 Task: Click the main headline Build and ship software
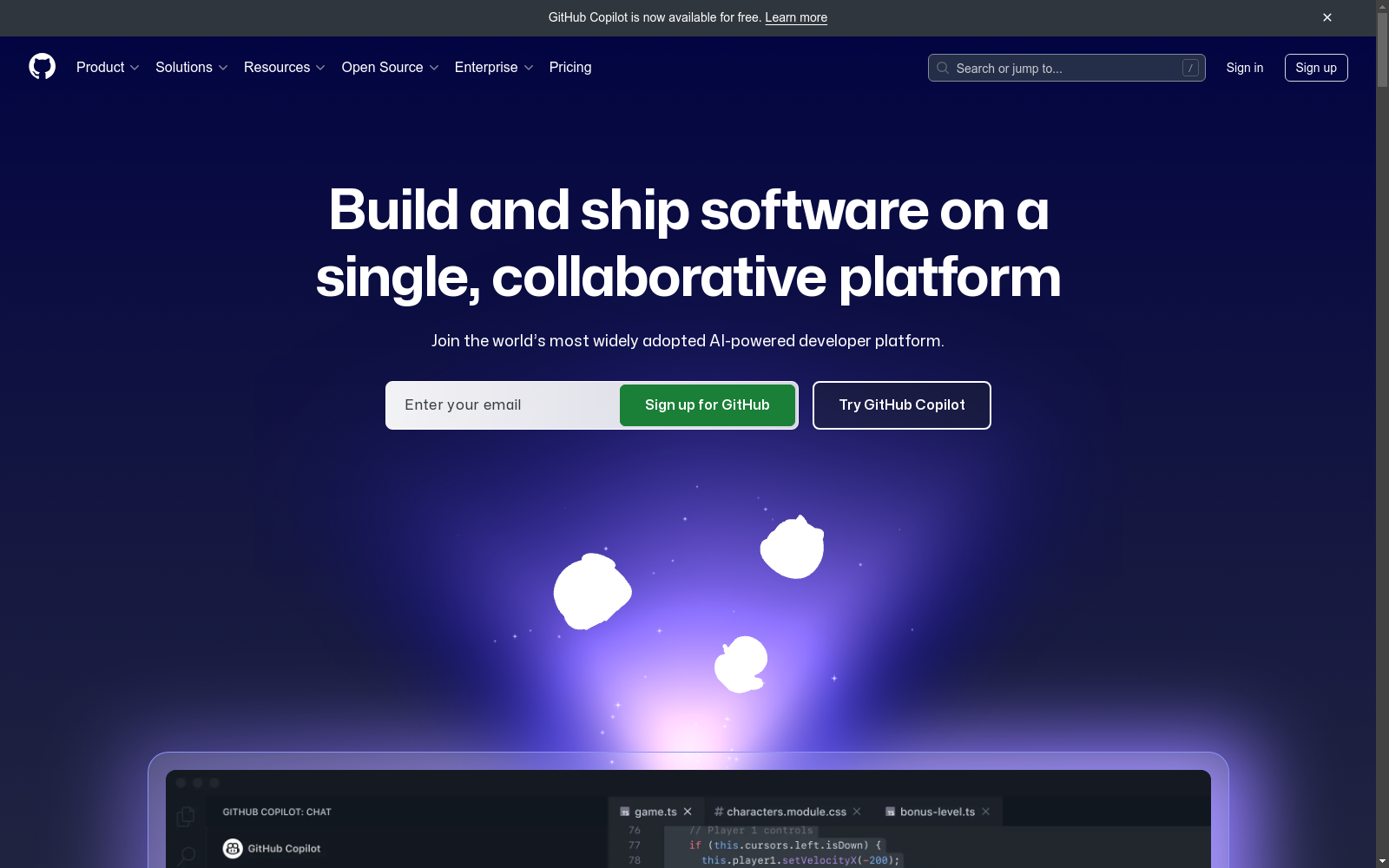[x=688, y=244]
